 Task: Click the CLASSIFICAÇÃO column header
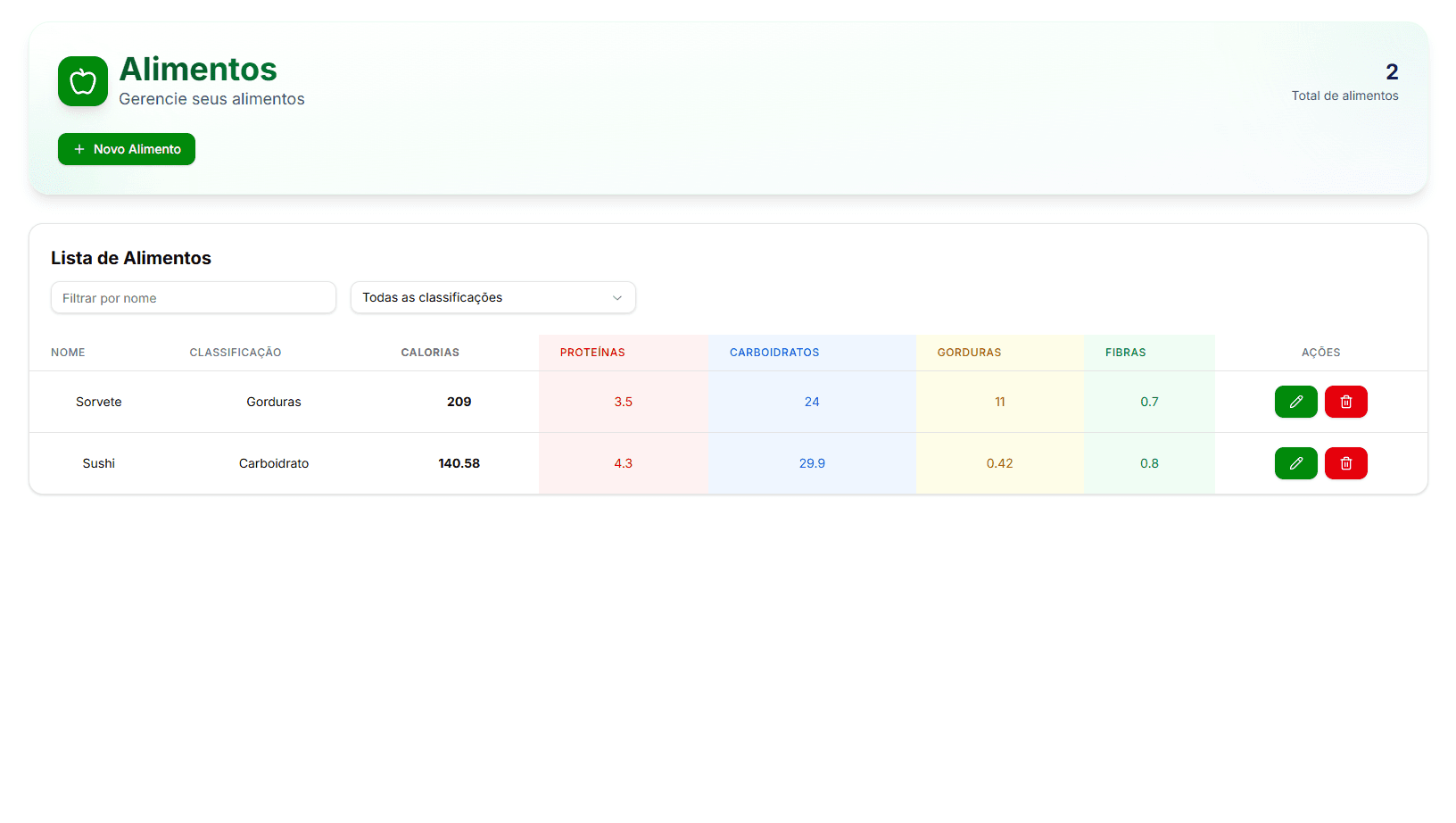click(236, 353)
